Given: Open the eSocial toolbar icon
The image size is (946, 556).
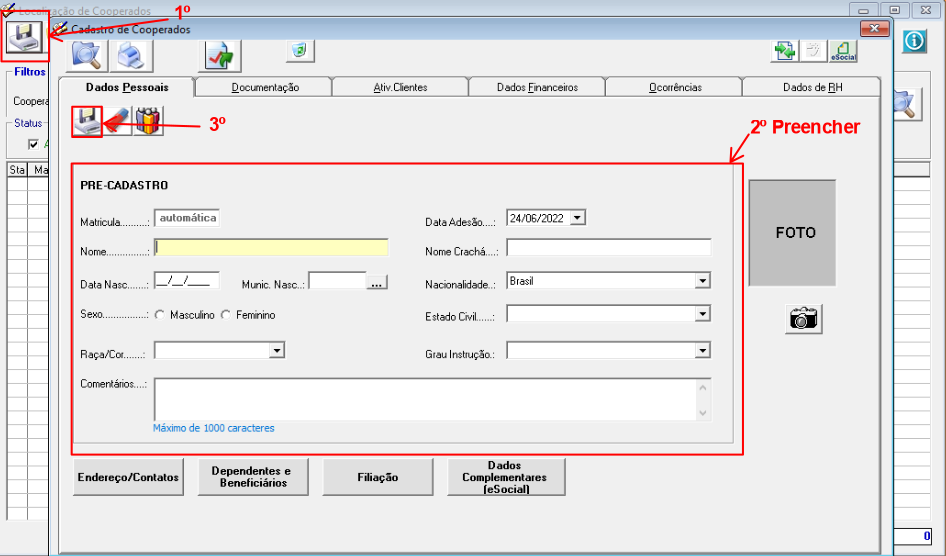Looking at the screenshot, I should (843, 51).
